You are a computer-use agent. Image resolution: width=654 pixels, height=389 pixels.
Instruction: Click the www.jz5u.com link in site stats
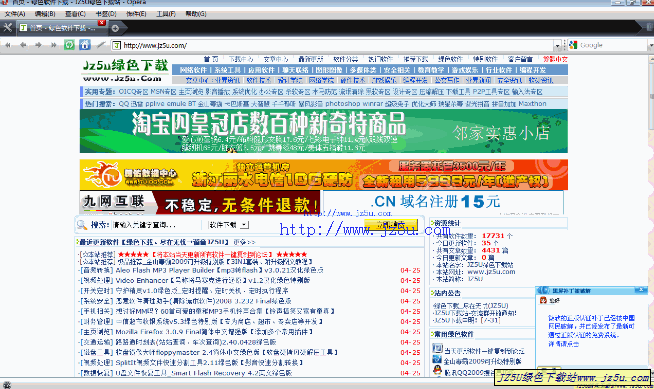pyautogui.click(x=491, y=272)
